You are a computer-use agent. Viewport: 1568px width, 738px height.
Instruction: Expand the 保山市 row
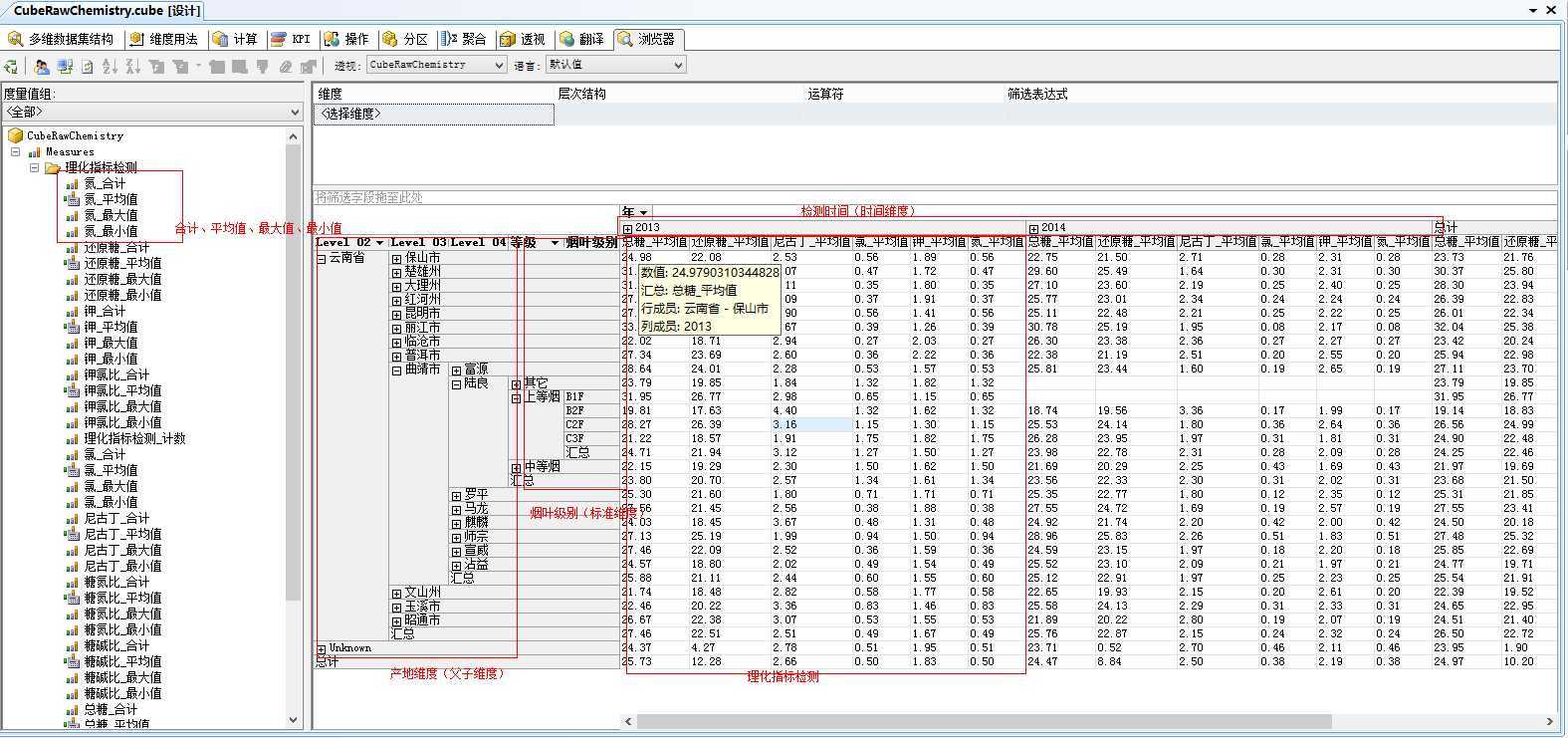397,258
